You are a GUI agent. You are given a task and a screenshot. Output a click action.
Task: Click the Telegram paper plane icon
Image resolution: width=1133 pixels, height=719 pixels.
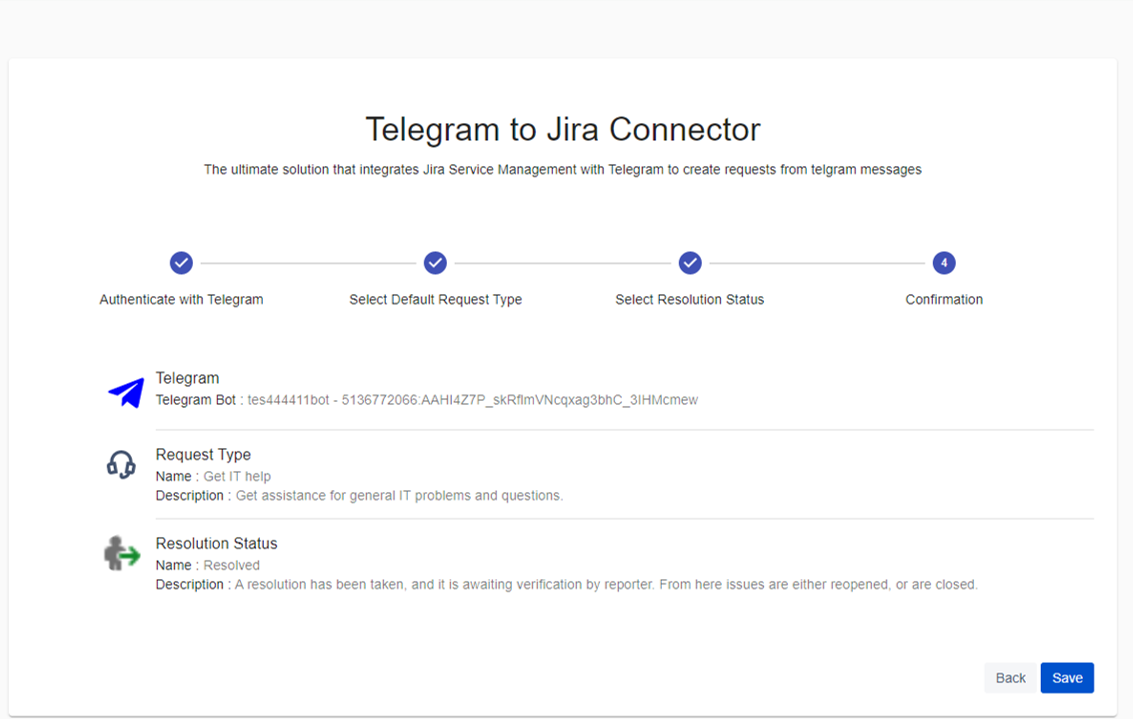point(126,392)
